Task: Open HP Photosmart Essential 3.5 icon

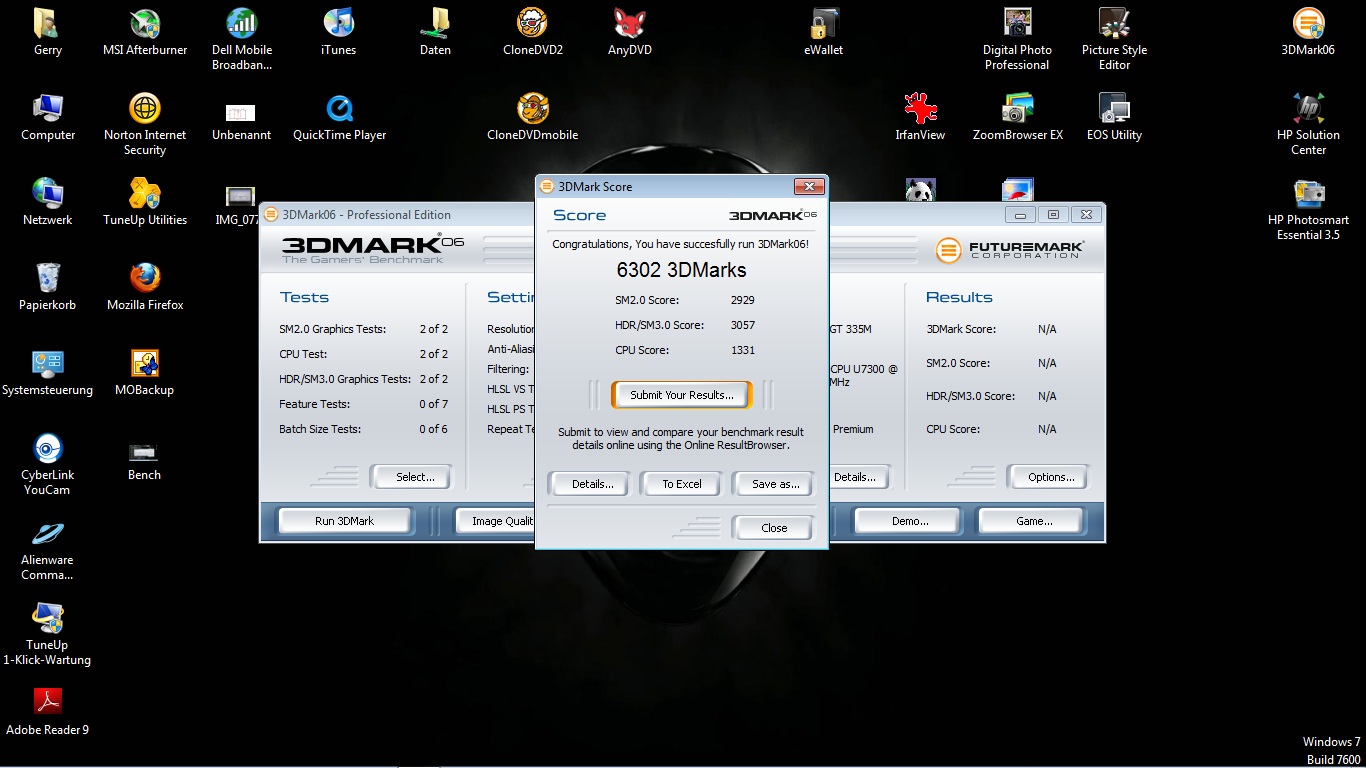Action: tap(1308, 209)
